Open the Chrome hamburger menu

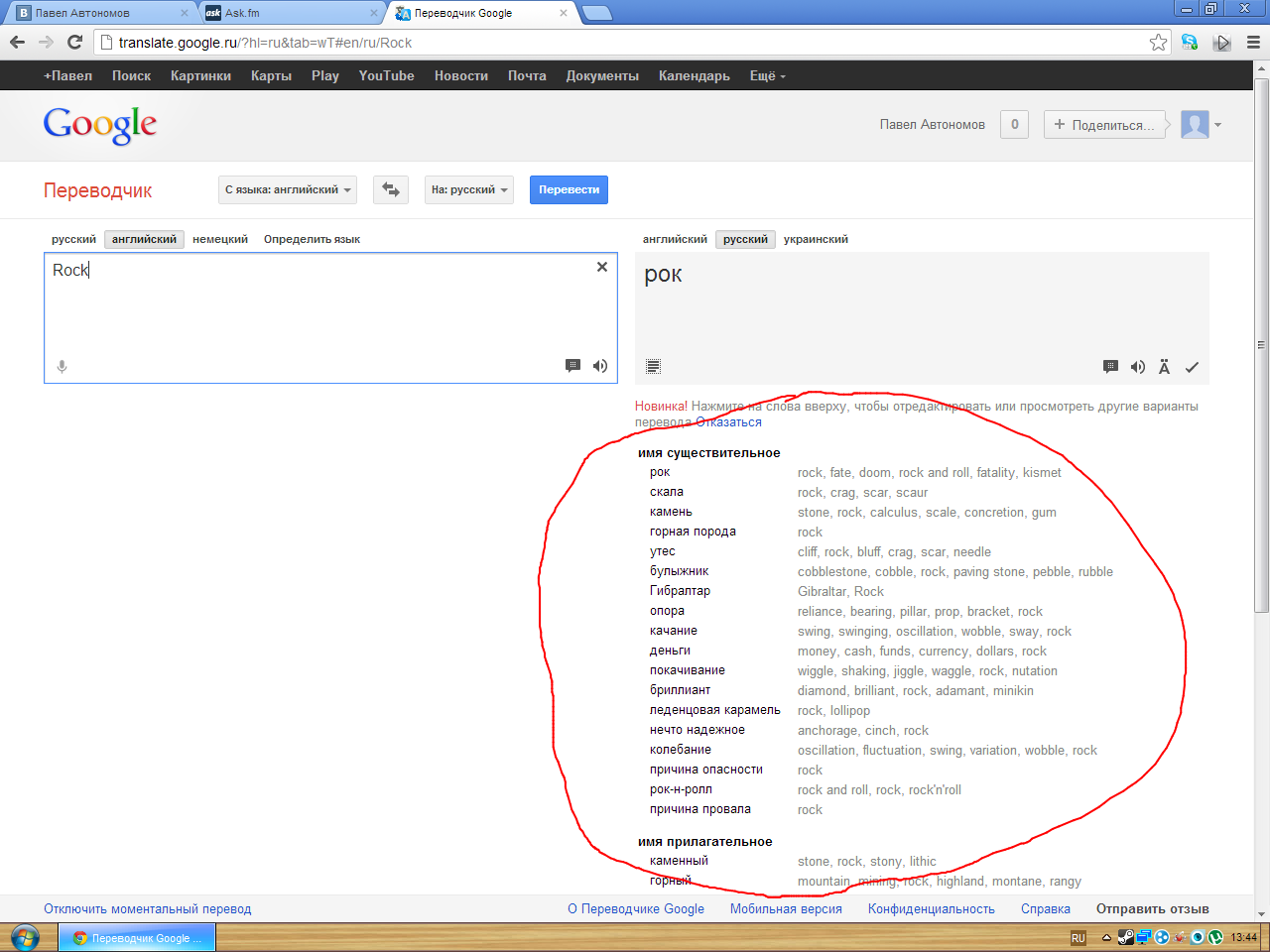point(1253,42)
